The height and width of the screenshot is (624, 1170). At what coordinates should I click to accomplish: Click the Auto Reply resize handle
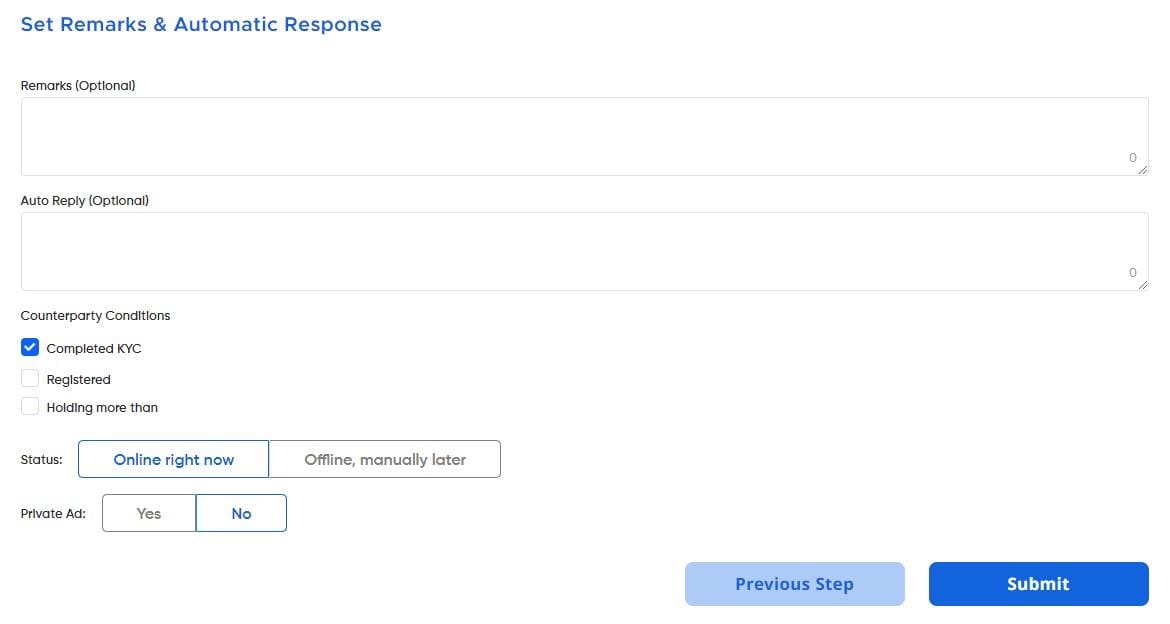click(1143, 286)
